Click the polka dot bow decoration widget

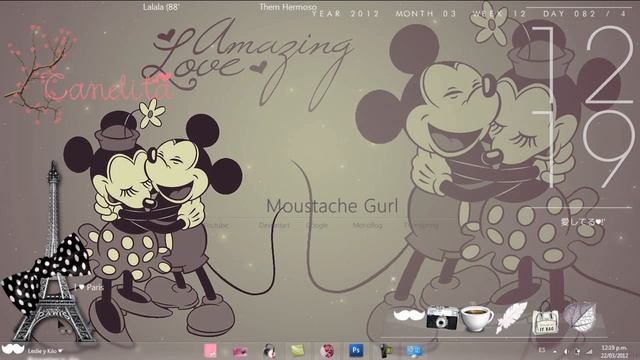pos(46,273)
